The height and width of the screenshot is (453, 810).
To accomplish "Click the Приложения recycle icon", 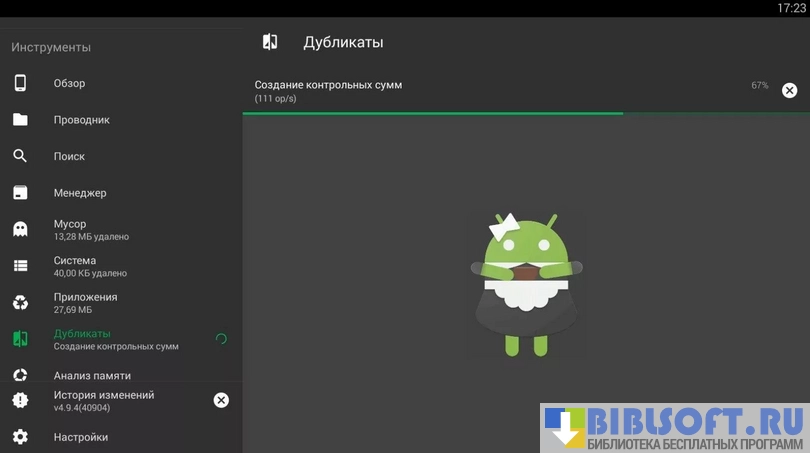I will coord(20,303).
